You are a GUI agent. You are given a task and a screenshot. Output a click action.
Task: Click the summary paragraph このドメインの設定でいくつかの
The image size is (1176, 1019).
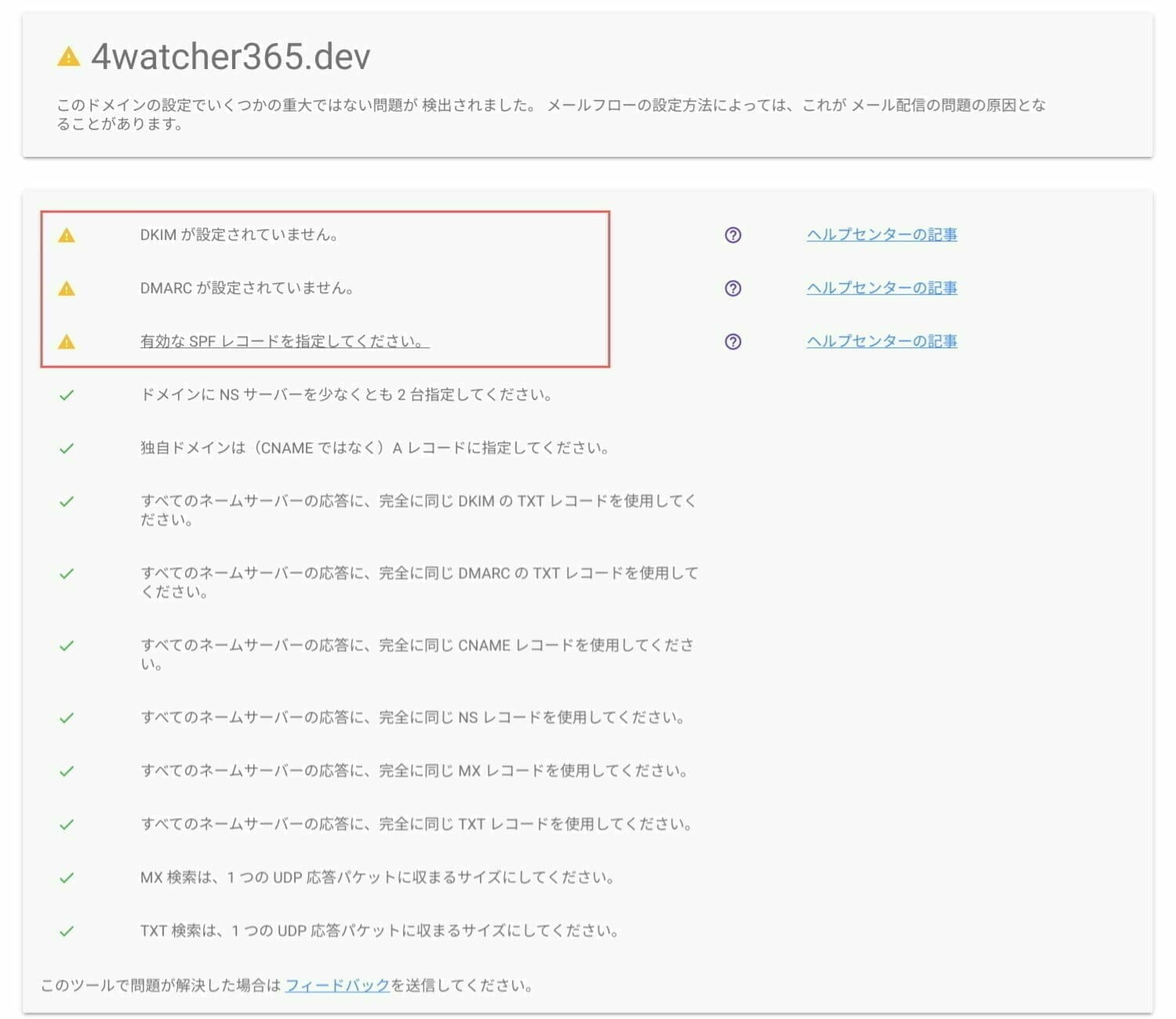pos(551,114)
